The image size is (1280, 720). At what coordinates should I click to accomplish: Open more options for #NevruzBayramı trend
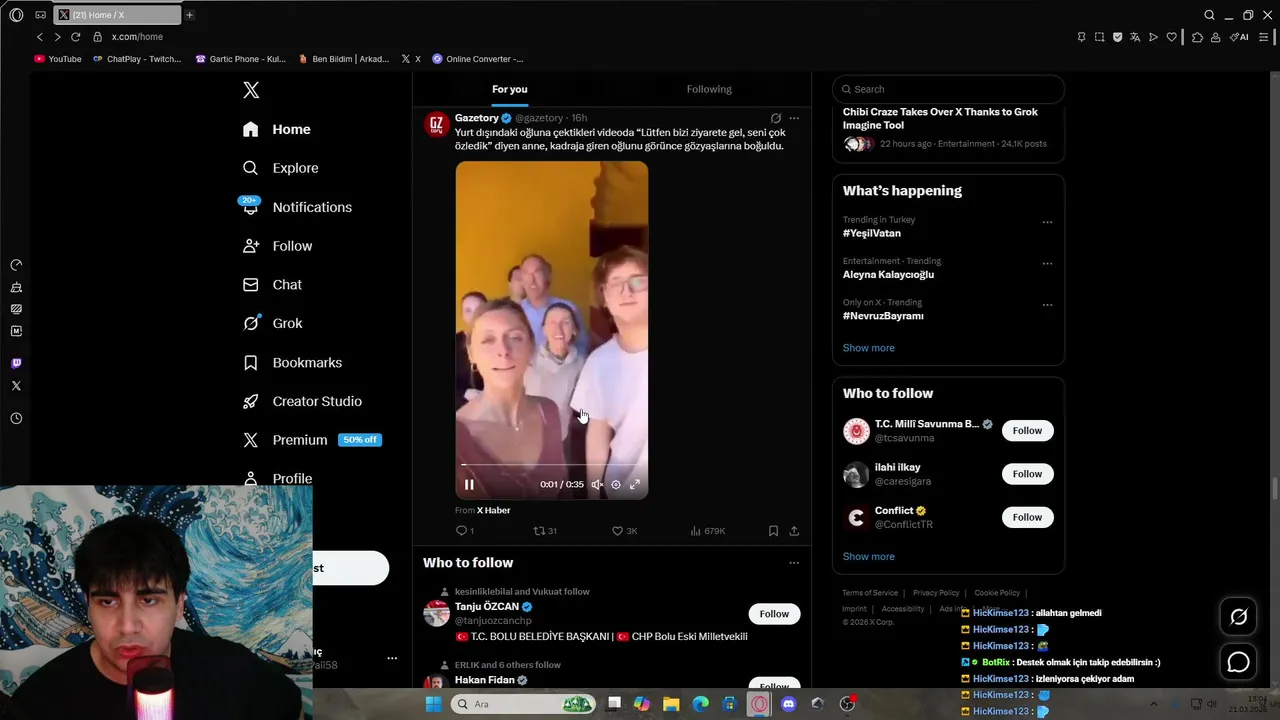click(x=1047, y=305)
